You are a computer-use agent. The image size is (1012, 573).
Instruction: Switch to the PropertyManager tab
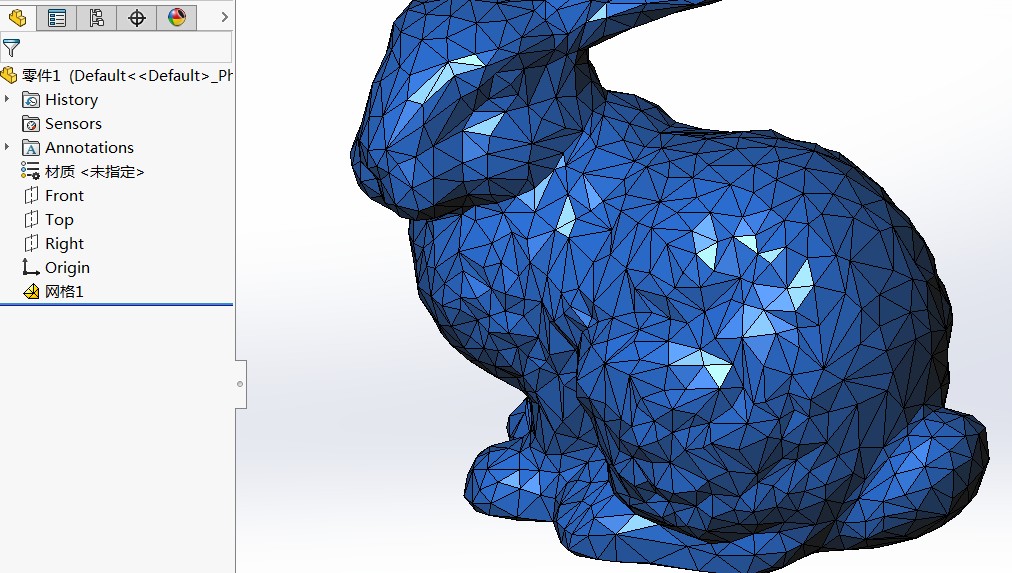[x=57, y=17]
